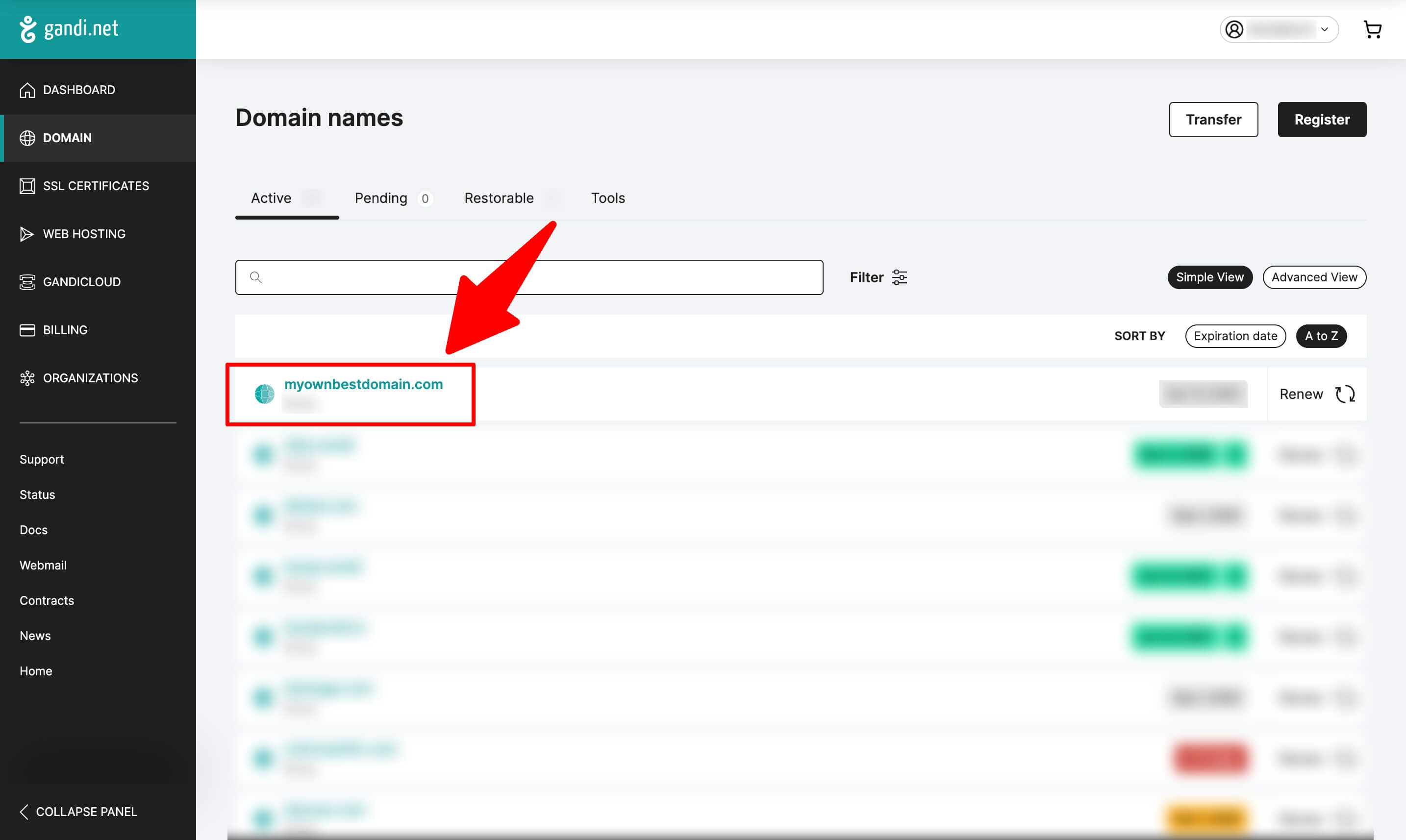The height and width of the screenshot is (840, 1406).
Task: Switch to Advanced View
Action: (x=1314, y=277)
